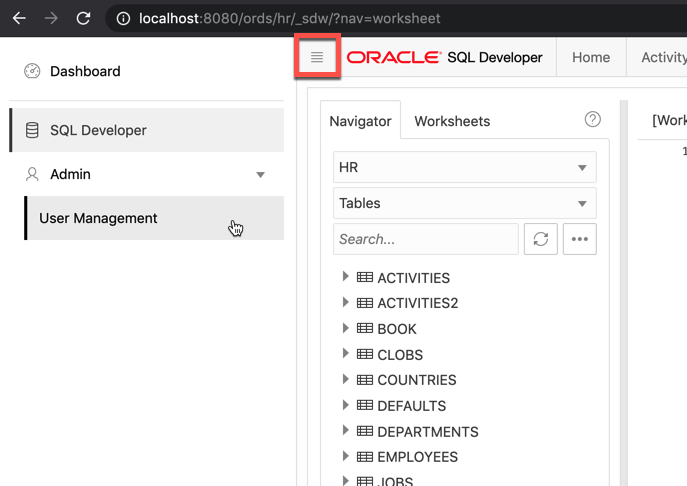The width and height of the screenshot is (687, 486).
Task: Select the COUNTRIES table name
Action: pyautogui.click(x=417, y=380)
